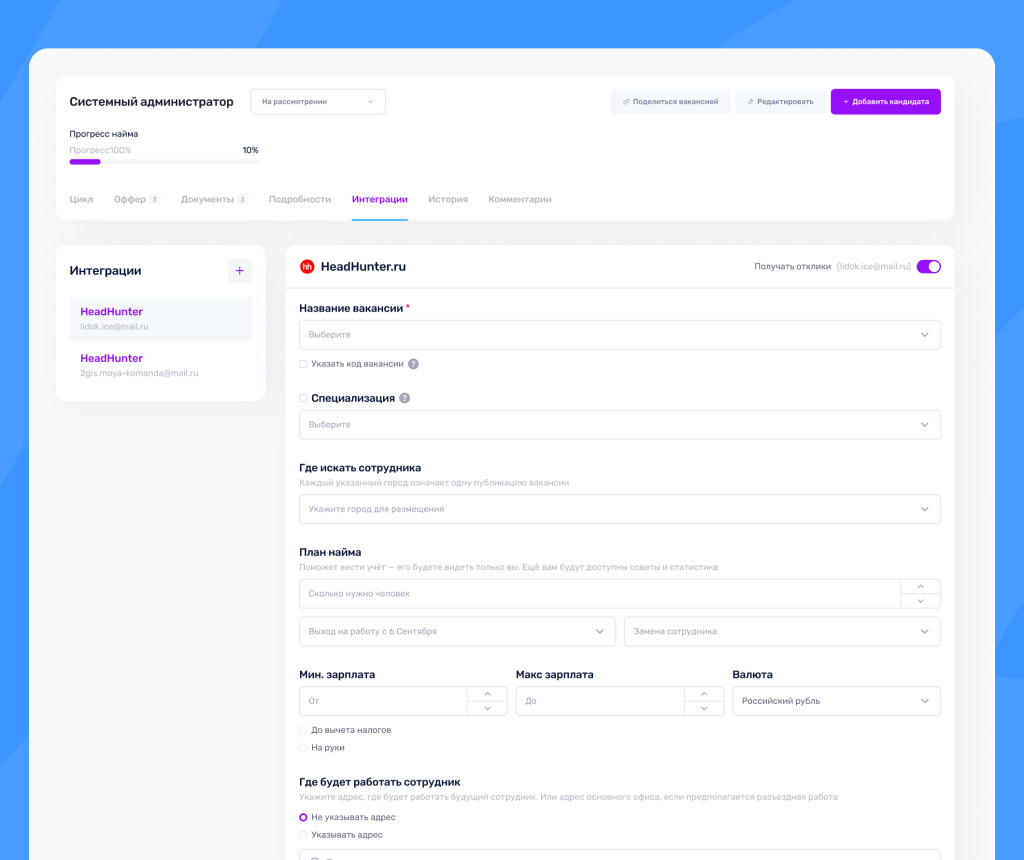
Task: Click the Где будет работать сотрудник heading
Action: click(x=379, y=782)
